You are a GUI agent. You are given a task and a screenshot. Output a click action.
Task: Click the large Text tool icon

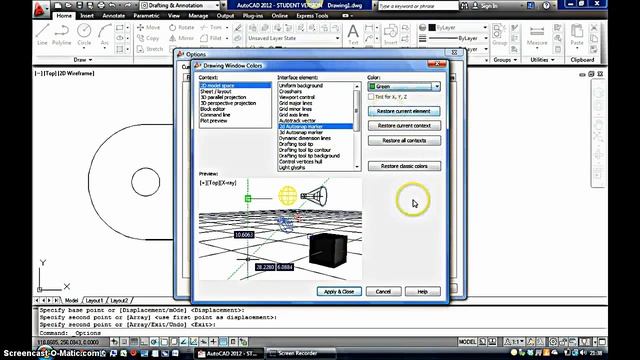pos(353,34)
